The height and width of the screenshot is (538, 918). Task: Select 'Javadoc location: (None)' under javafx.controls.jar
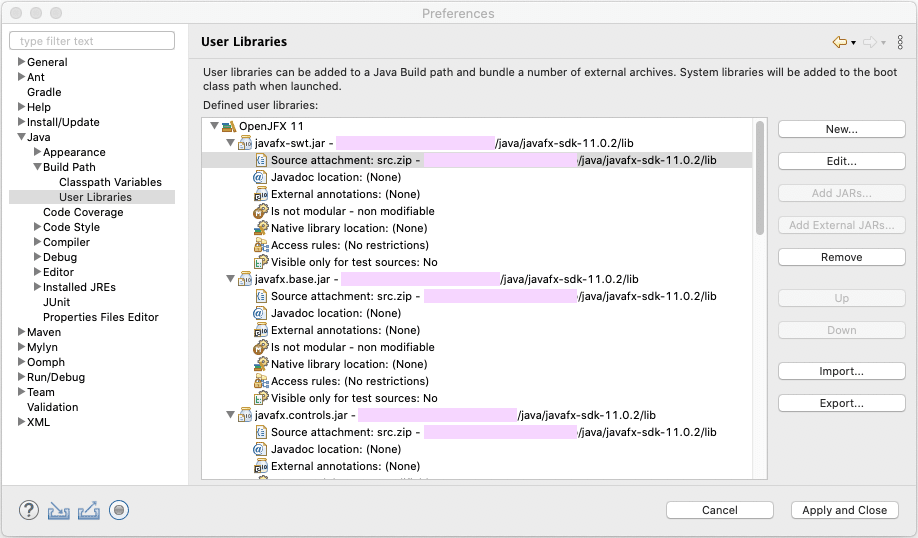[335, 449]
